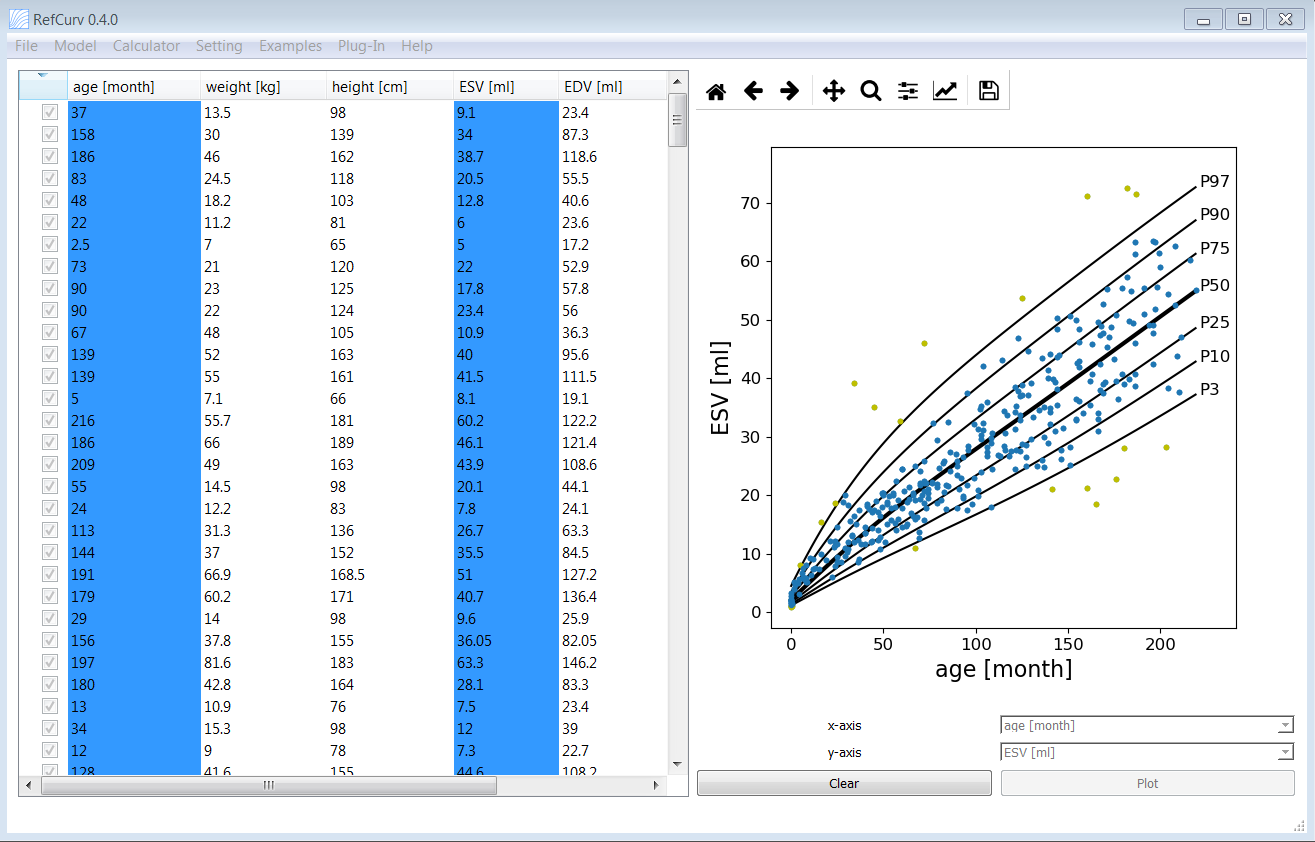Go forward to next plot view
The width and height of the screenshot is (1315, 842).
click(790, 91)
